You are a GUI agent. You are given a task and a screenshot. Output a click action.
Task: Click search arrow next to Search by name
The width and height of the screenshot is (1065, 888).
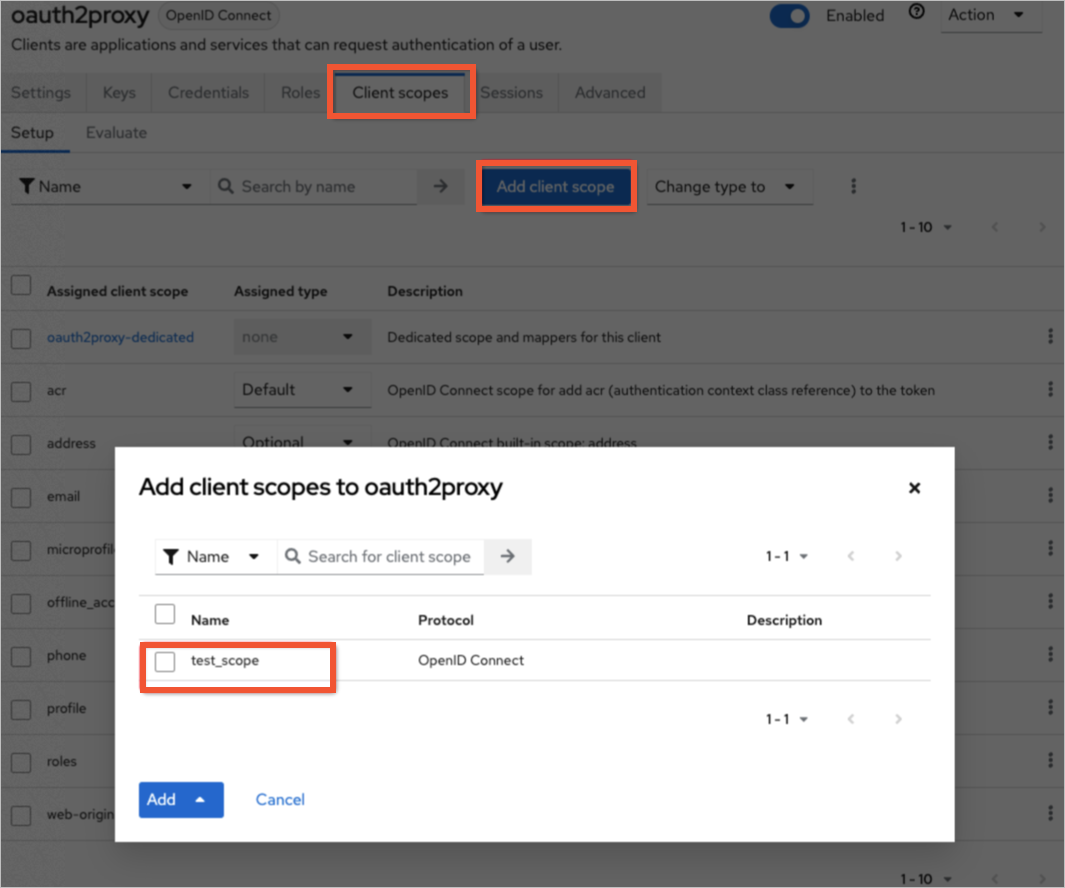[440, 186]
